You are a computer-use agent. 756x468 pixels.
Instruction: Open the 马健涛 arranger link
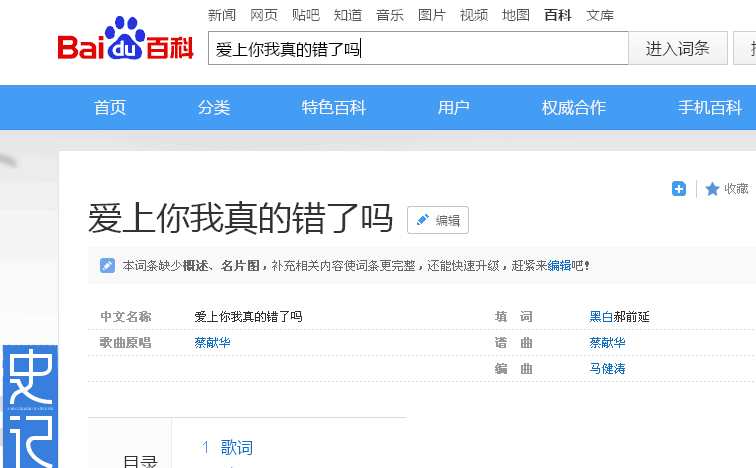[x=608, y=369]
